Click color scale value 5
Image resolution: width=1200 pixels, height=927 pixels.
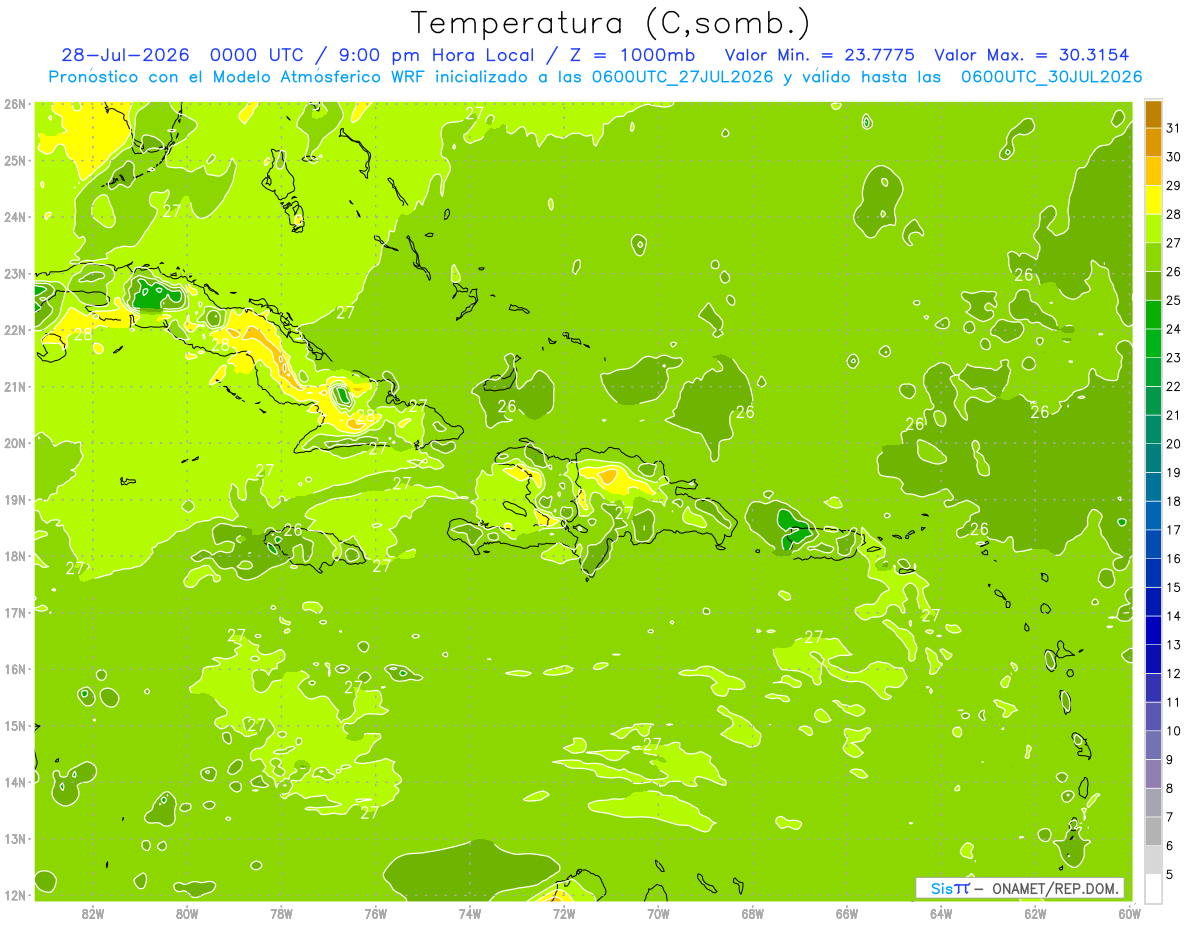pyautogui.click(x=1170, y=875)
